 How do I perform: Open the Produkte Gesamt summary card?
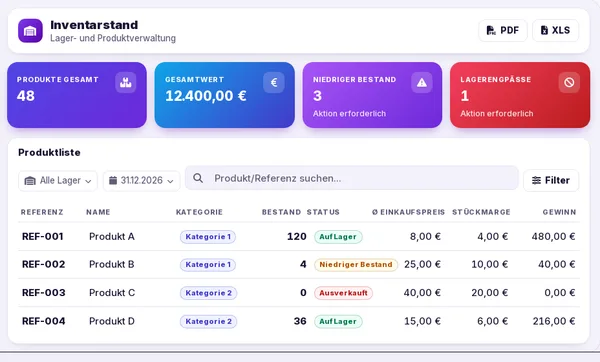pyautogui.click(x=77, y=95)
